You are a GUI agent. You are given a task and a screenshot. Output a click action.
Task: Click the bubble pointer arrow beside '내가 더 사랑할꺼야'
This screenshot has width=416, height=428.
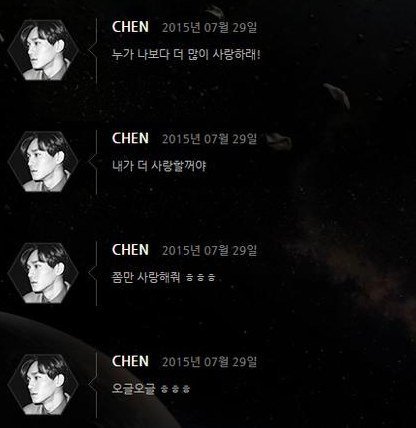pos(92,161)
